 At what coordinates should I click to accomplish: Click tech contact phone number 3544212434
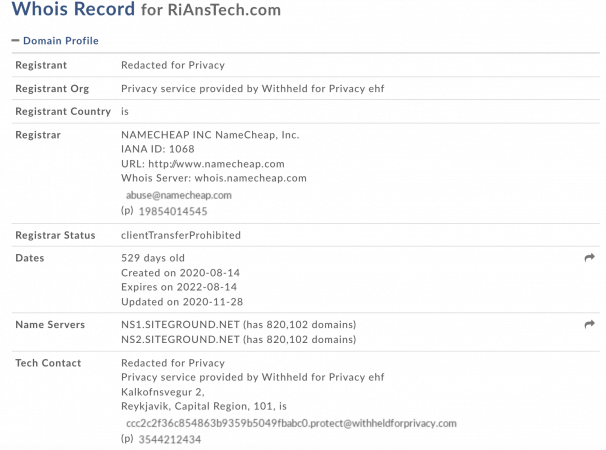tap(170, 440)
